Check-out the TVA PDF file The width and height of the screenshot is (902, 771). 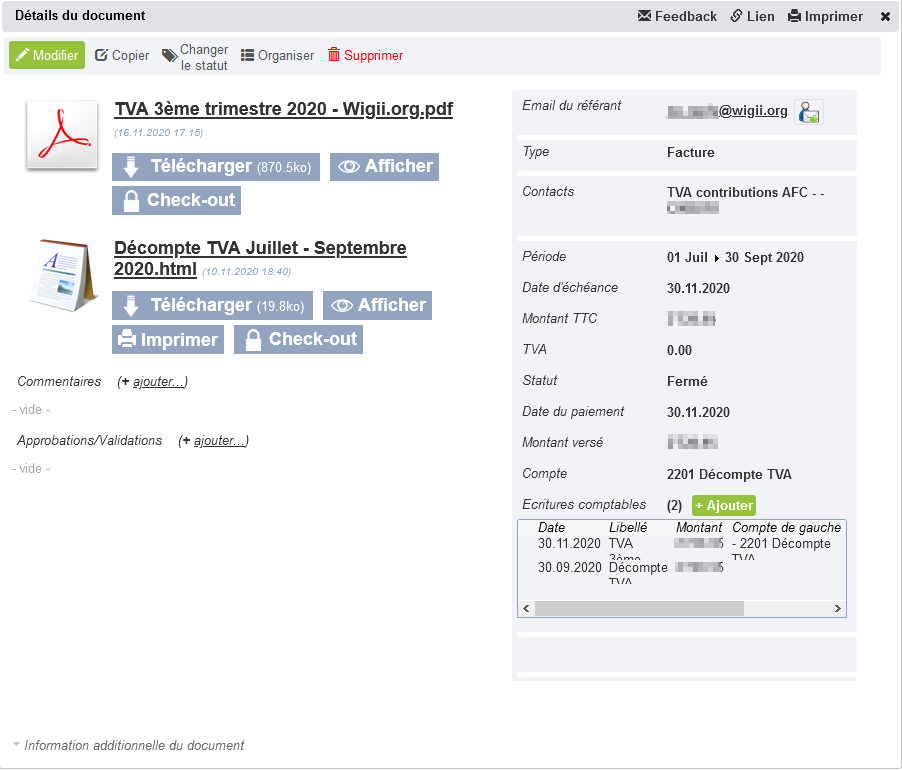point(176,200)
